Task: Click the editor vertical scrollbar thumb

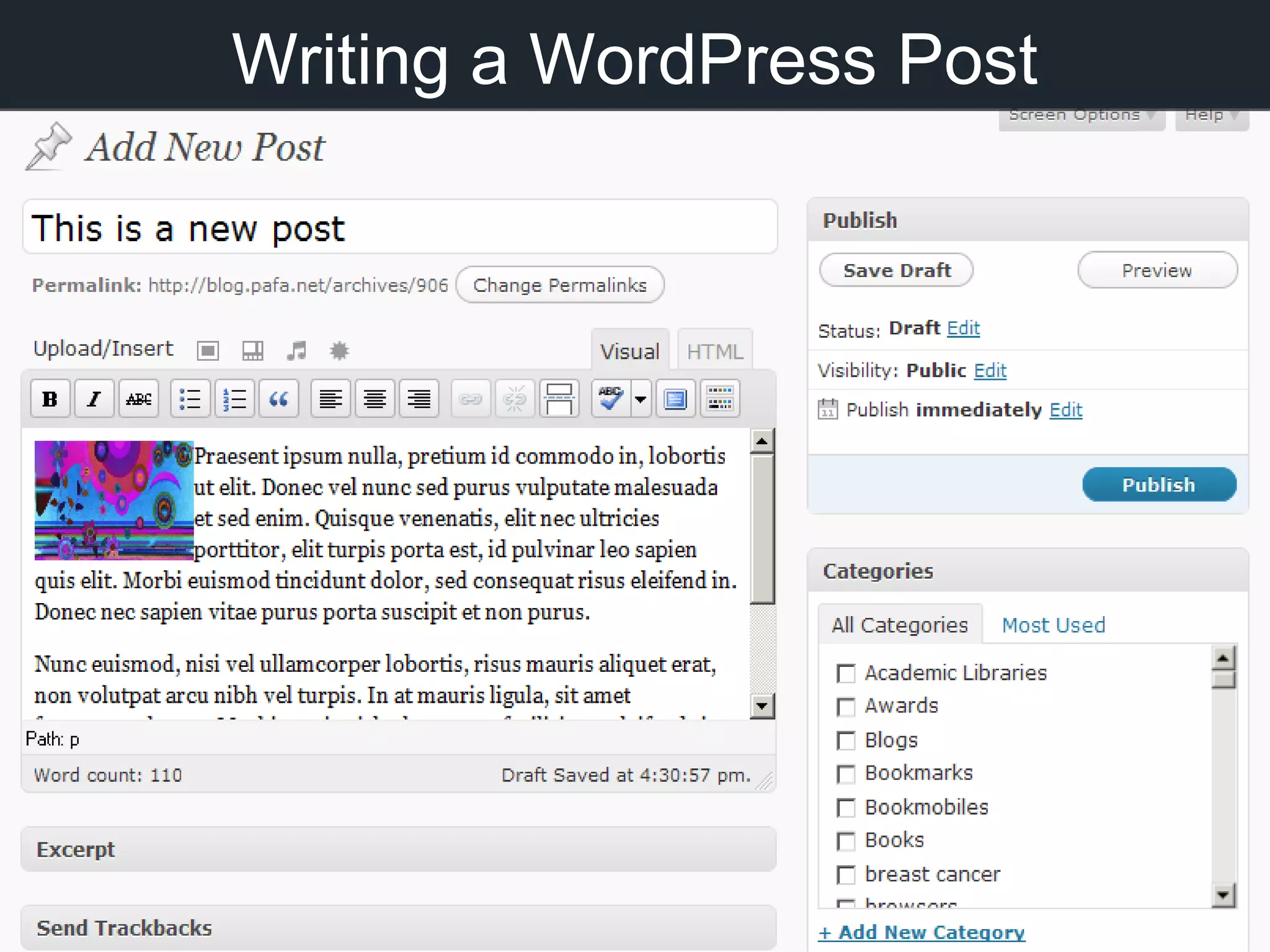Action: coord(762,529)
